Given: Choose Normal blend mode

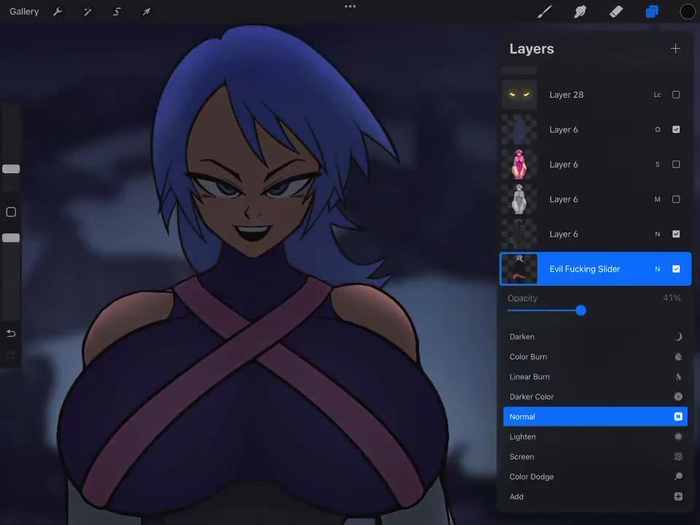Looking at the screenshot, I should click(595, 417).
